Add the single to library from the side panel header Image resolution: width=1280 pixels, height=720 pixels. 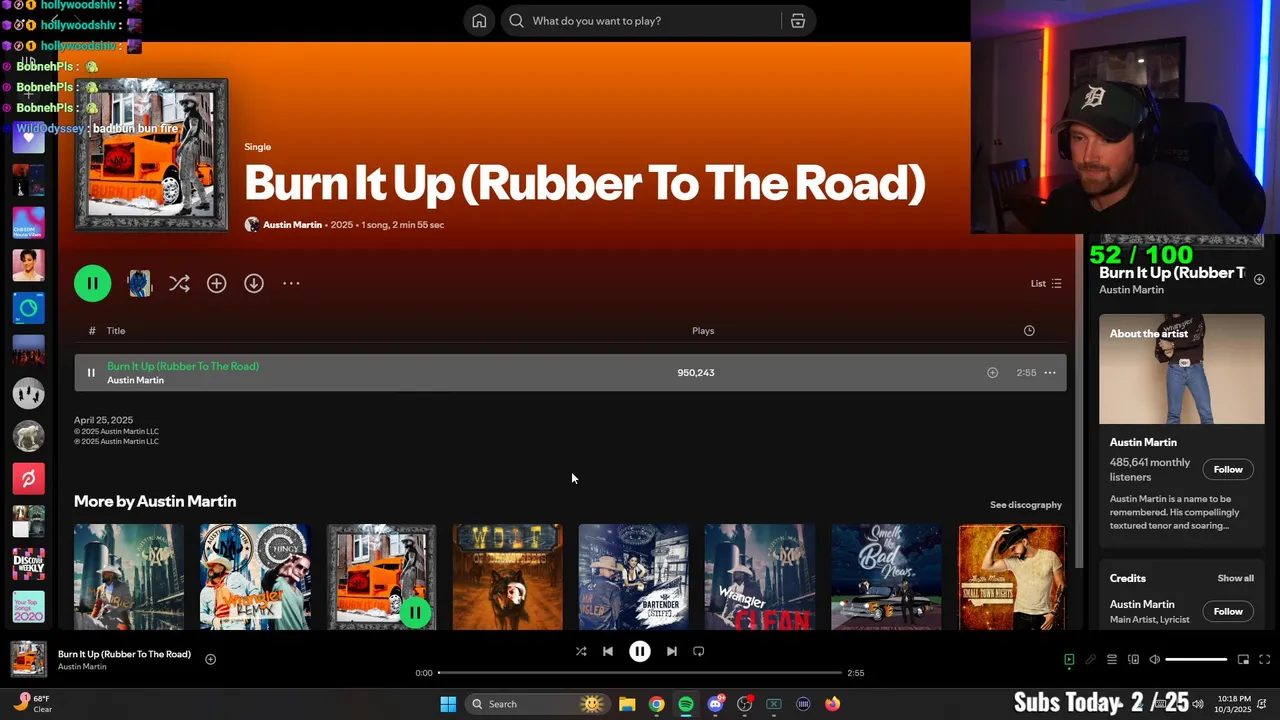pyautogui.click(x=1259, y=279)
